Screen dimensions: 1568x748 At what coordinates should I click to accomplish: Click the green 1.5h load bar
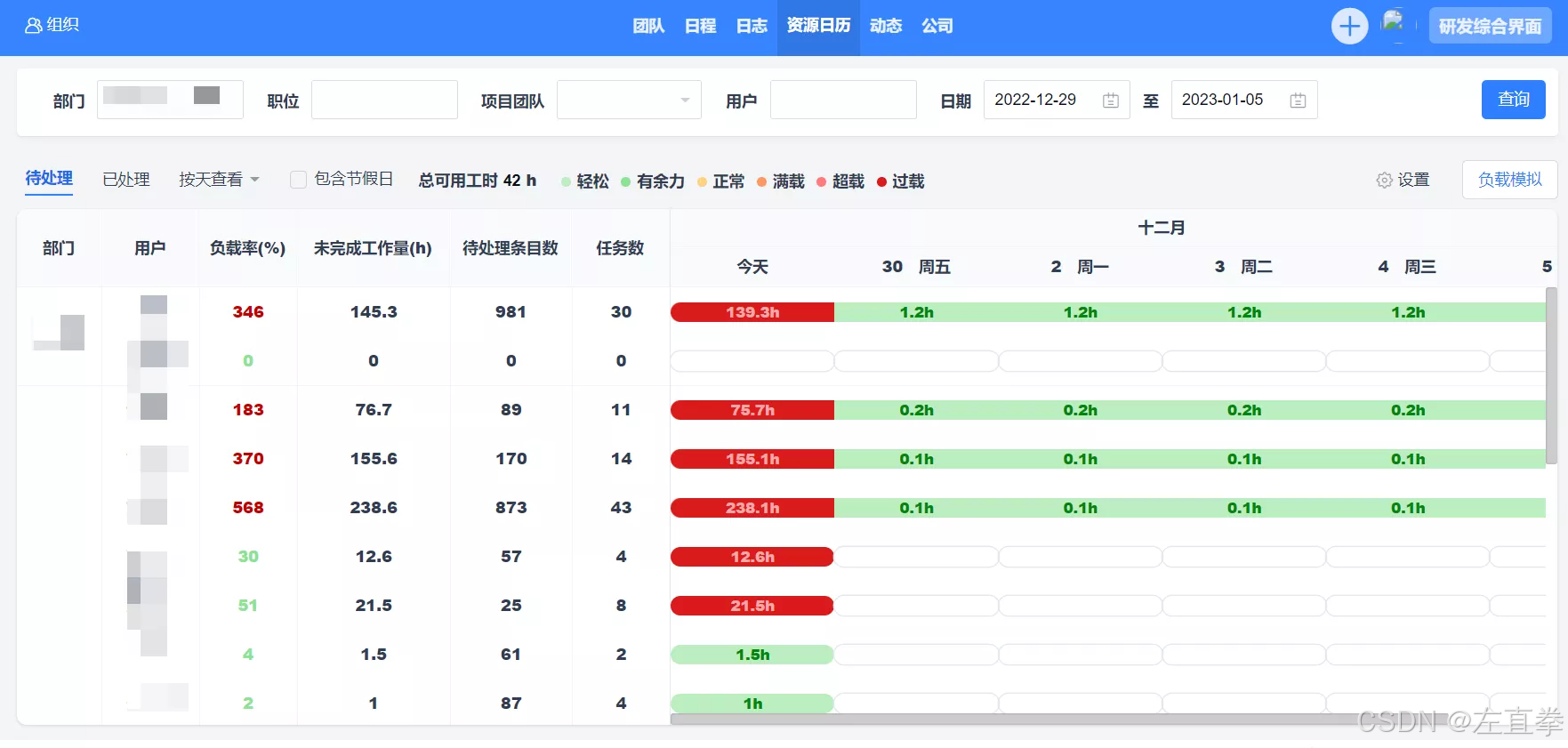click(752, 655)
